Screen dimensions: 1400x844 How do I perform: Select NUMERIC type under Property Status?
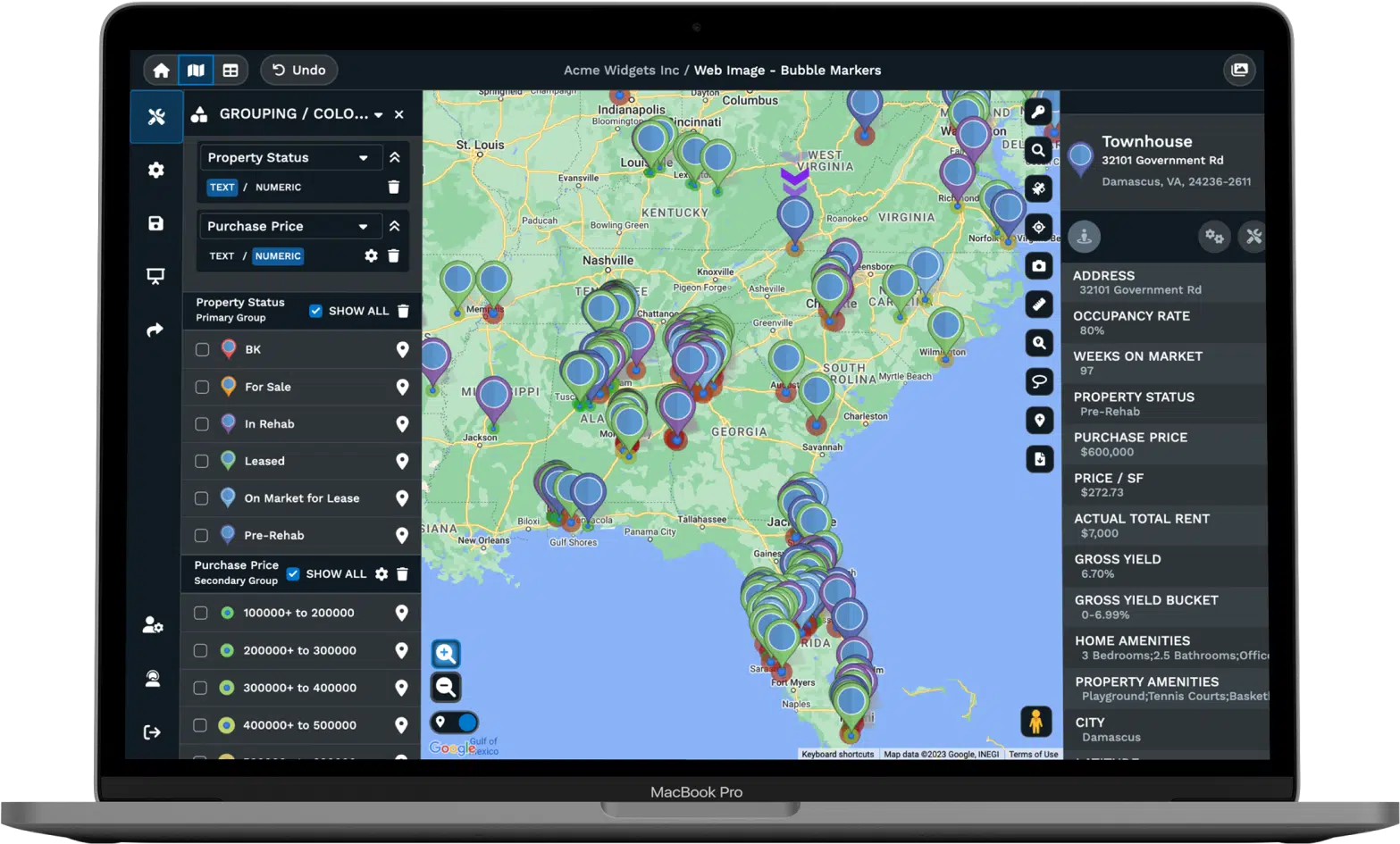[278, 188]
